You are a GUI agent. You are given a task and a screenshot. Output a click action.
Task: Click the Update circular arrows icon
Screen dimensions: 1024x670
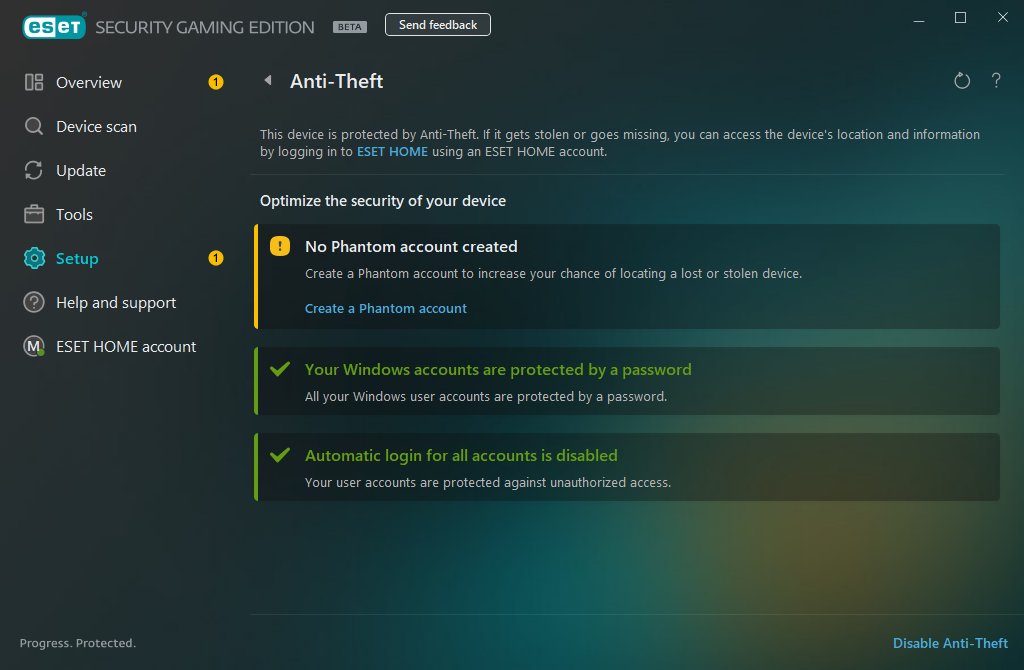click(x=34, y=170)
